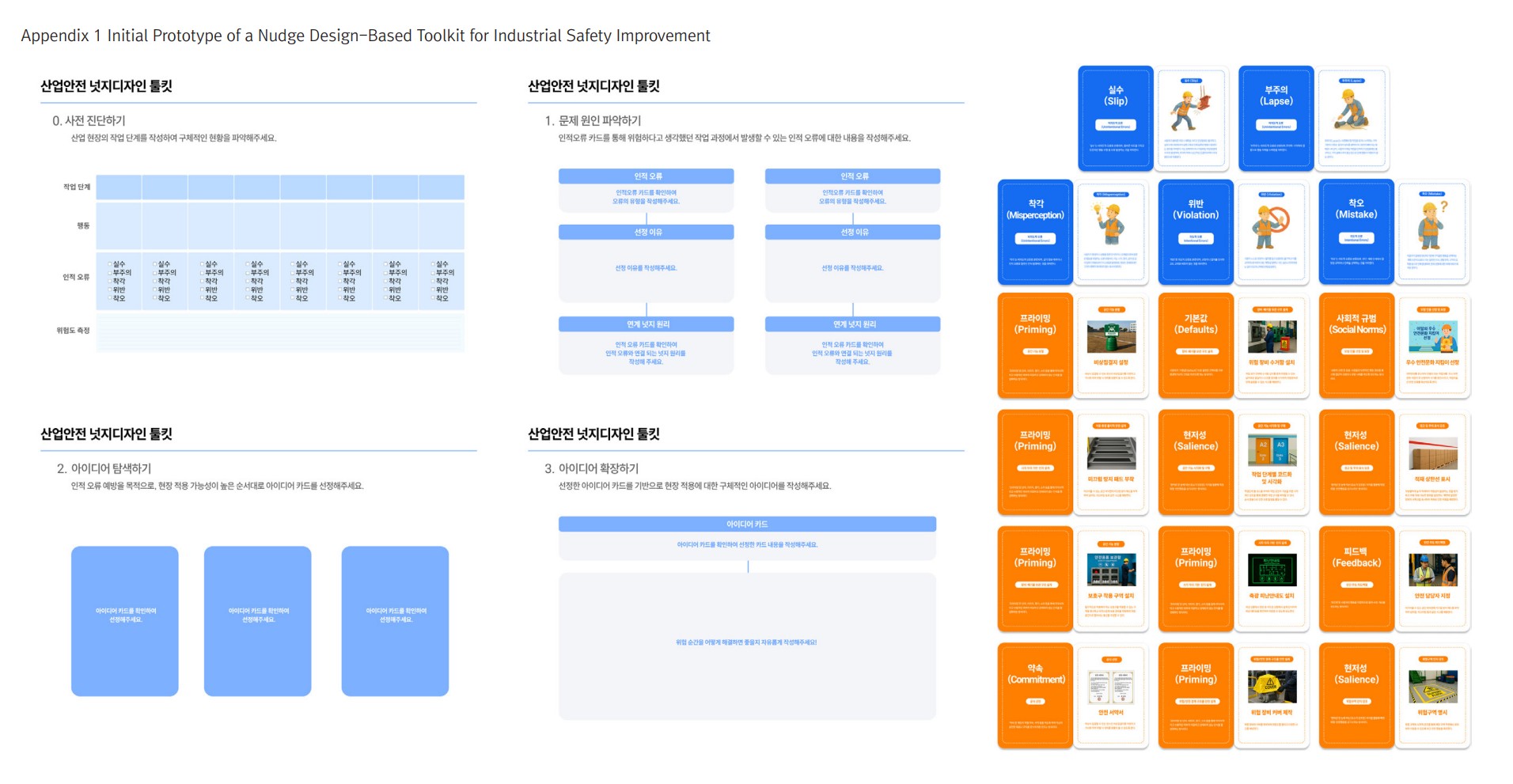This screenshot has width=1513, height=784.
Task: Click the first 작업 단계 table cell
Action: (119, 187)
